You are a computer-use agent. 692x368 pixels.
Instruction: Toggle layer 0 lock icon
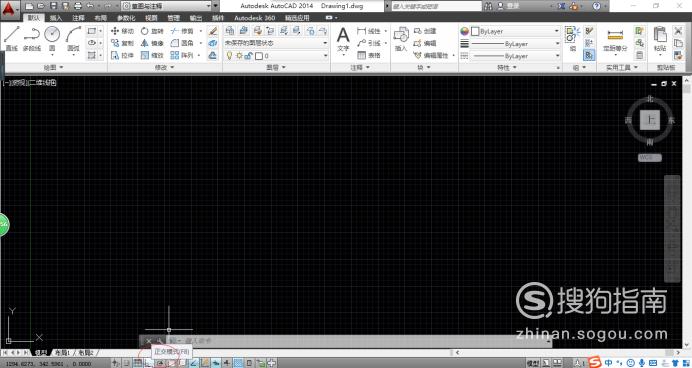tap(248, 56)
